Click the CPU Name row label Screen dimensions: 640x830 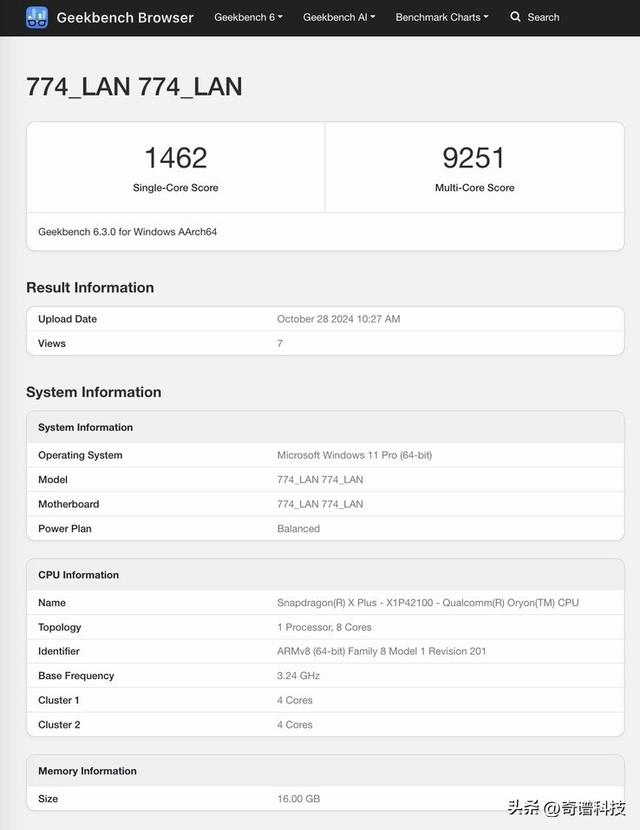(x=52, y=602)
